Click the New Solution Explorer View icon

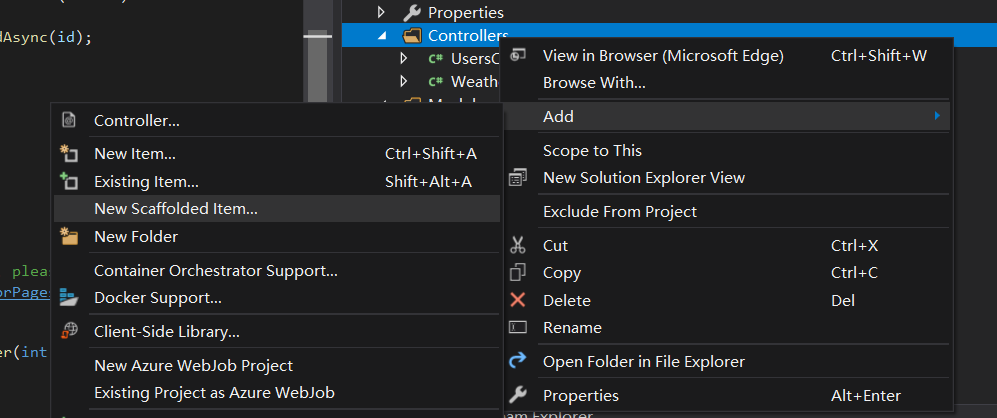tap(518, 178)
